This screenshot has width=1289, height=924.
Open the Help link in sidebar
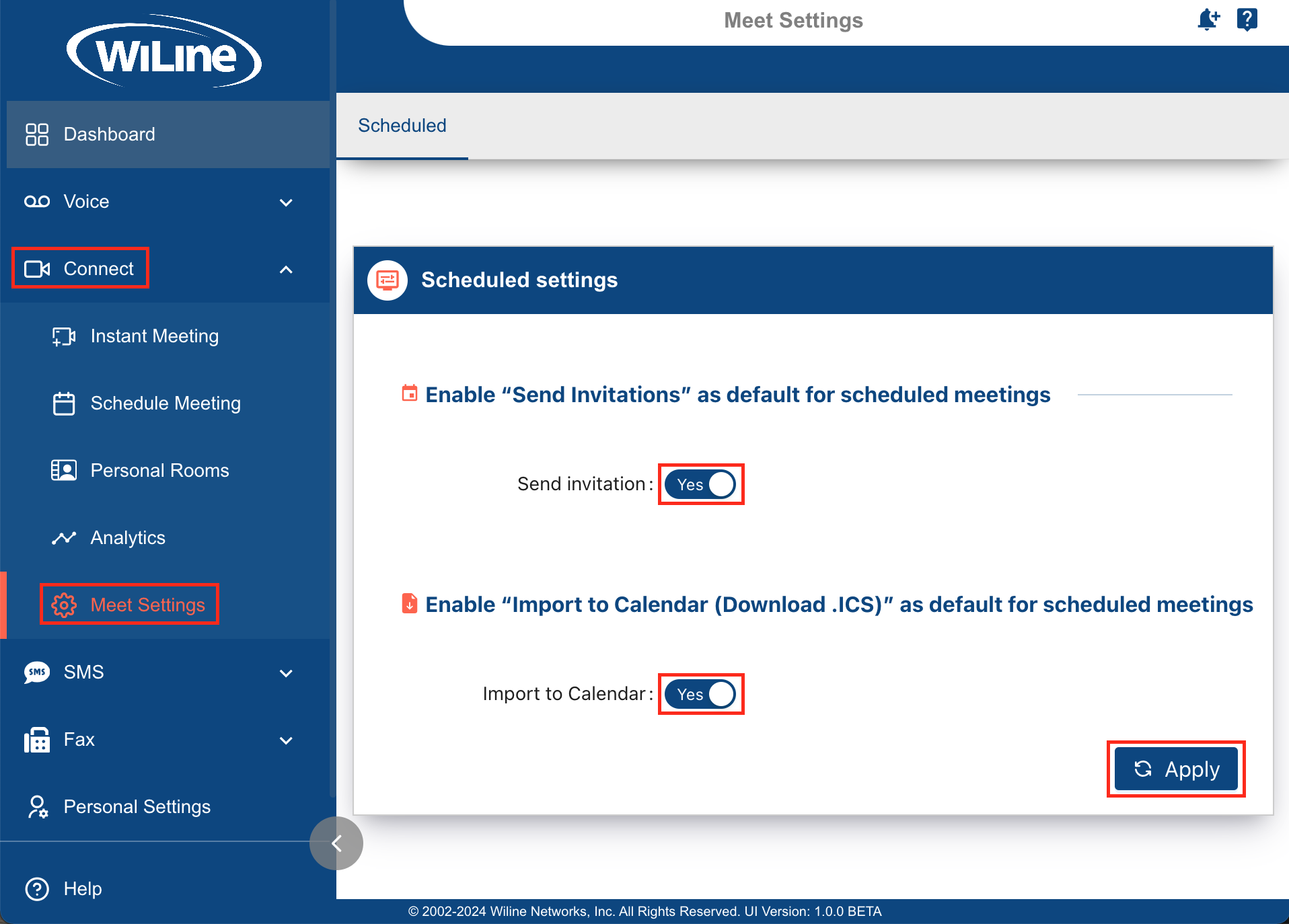82,888
